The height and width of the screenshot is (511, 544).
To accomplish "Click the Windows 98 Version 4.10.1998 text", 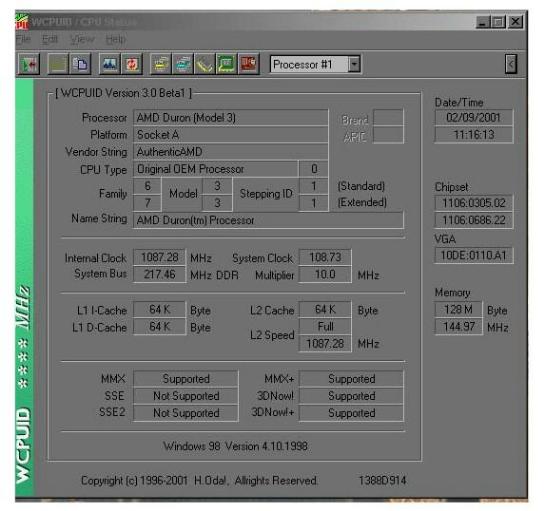I will click(236, 446).
